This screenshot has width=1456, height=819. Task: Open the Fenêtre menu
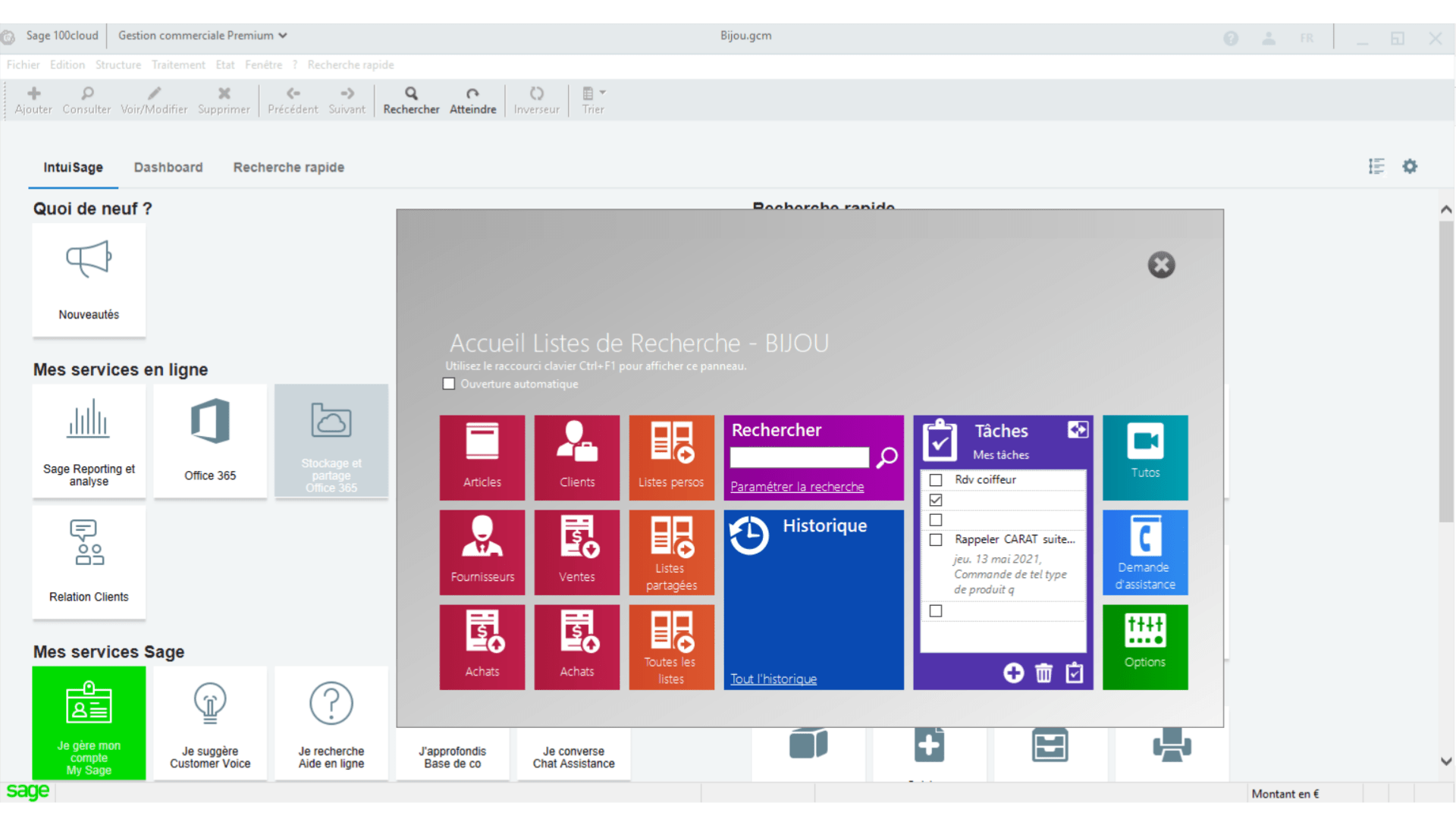tap(263, 65)
